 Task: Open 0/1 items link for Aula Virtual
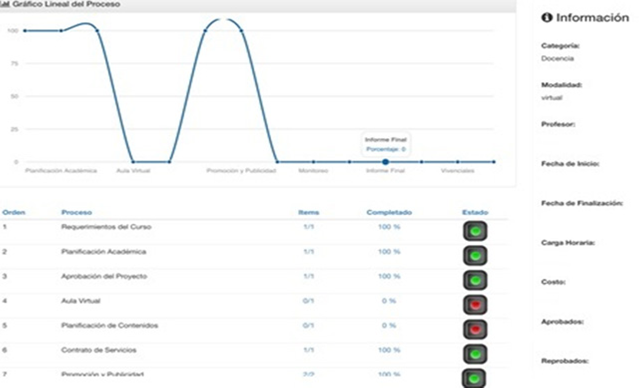(308, 301)
